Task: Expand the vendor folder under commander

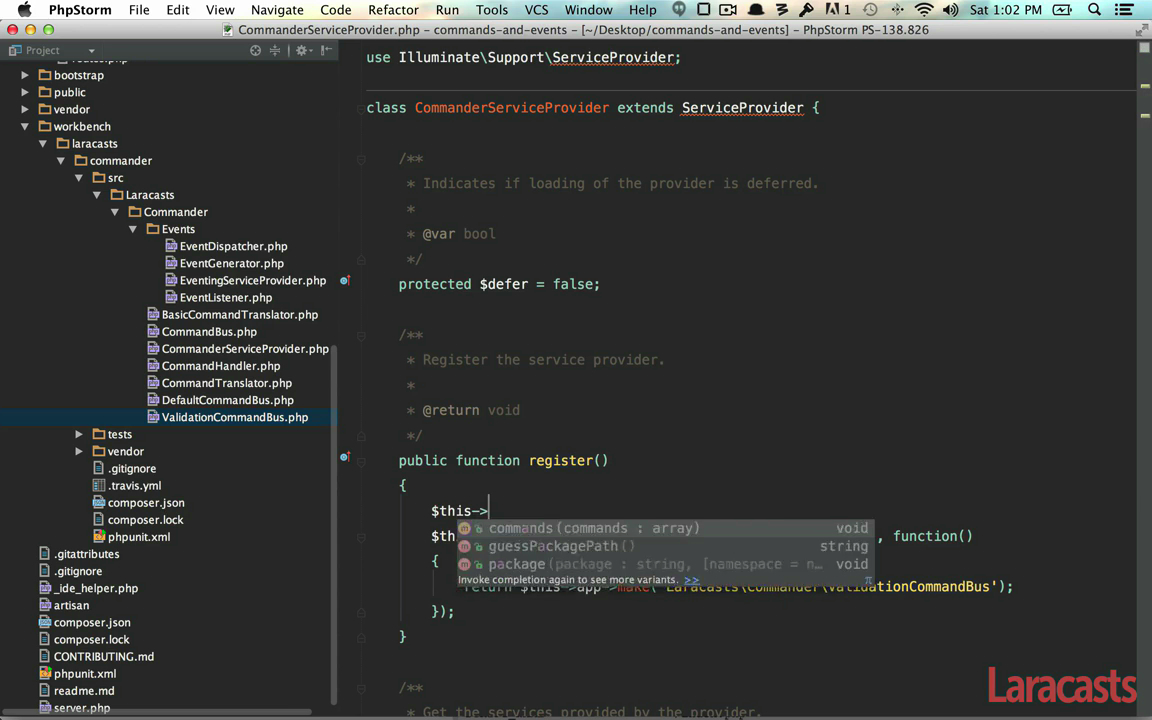Action: coord(79,451)
